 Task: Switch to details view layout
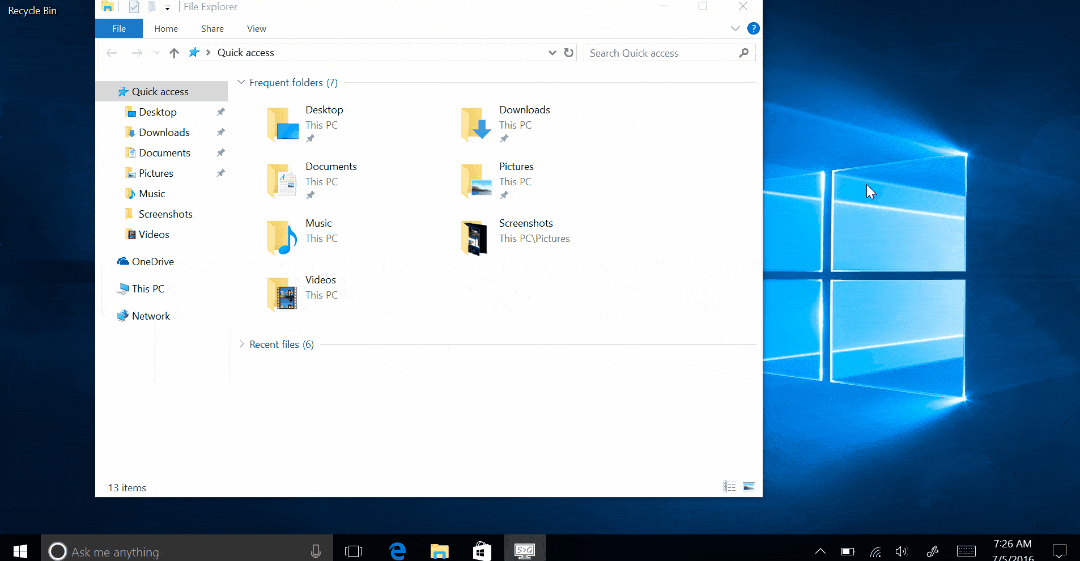[729, 487]
